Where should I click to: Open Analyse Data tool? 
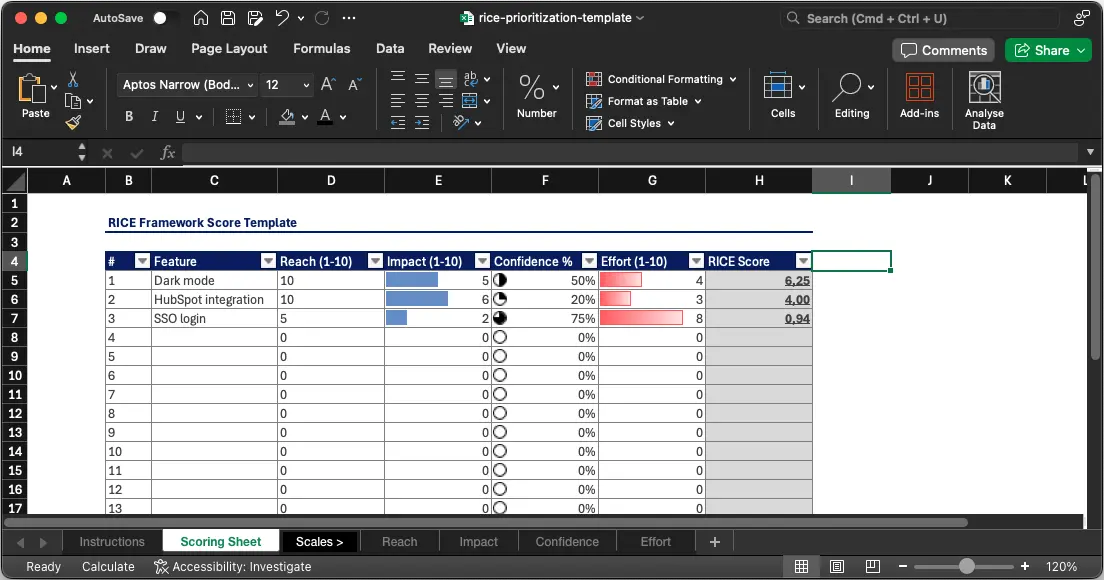pyautogui.click(x=984, y=101)
